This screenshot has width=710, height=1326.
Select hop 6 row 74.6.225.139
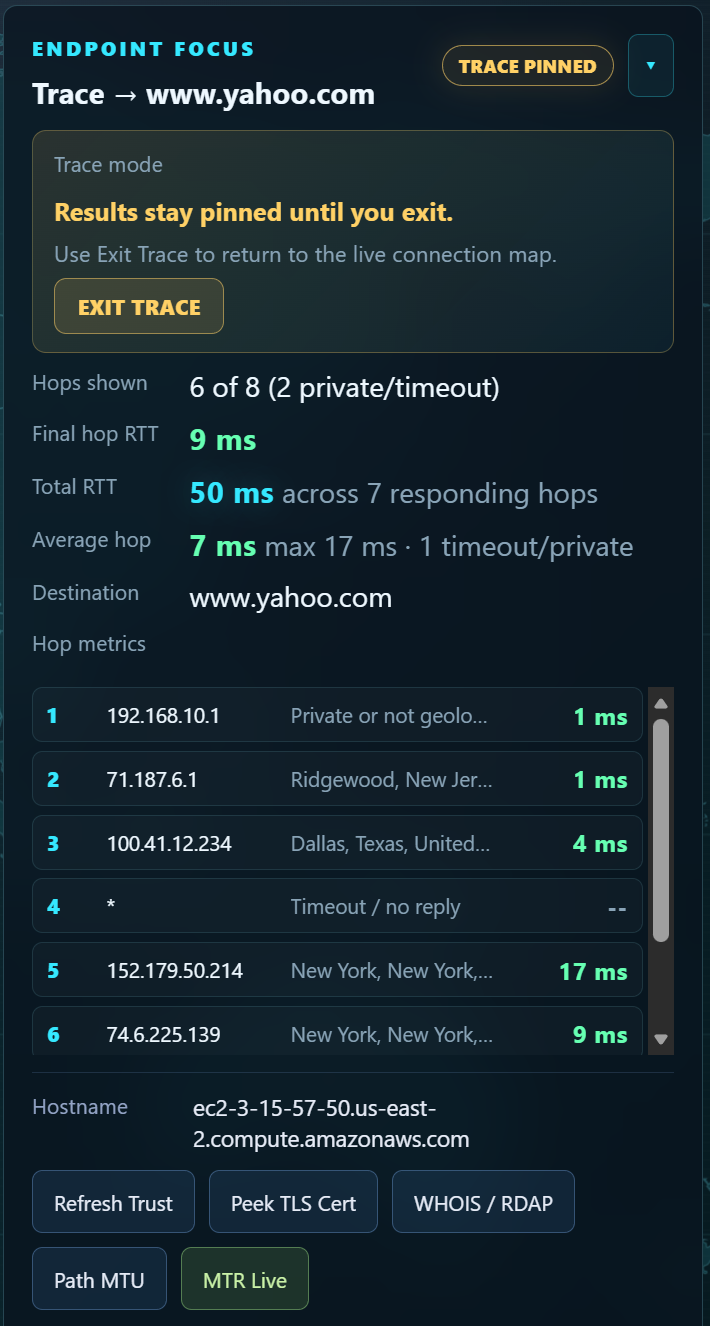coord(337,1031)
